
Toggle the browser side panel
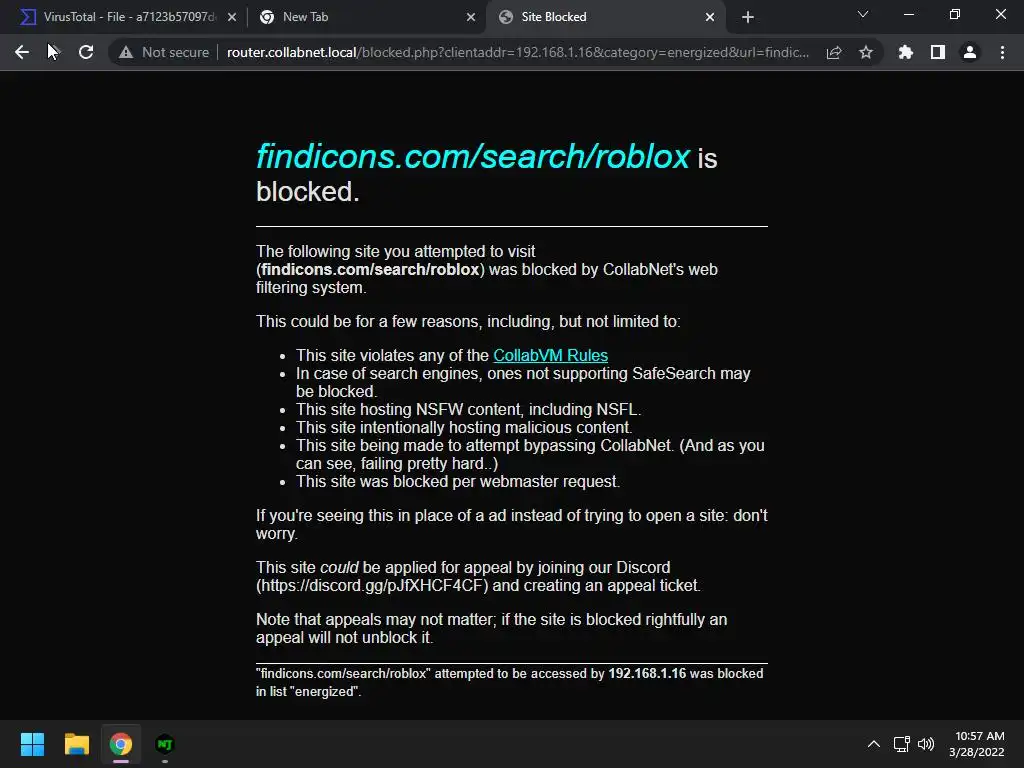(x=938, y=52)
